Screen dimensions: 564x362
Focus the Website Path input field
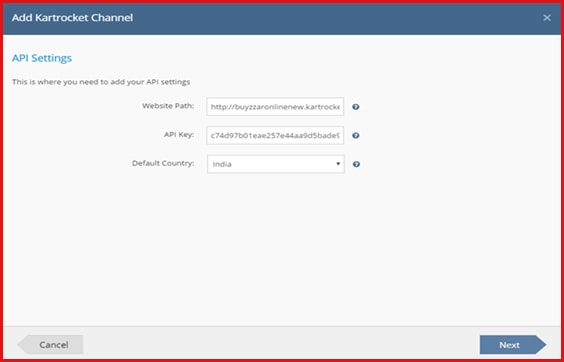pos(275,107)
